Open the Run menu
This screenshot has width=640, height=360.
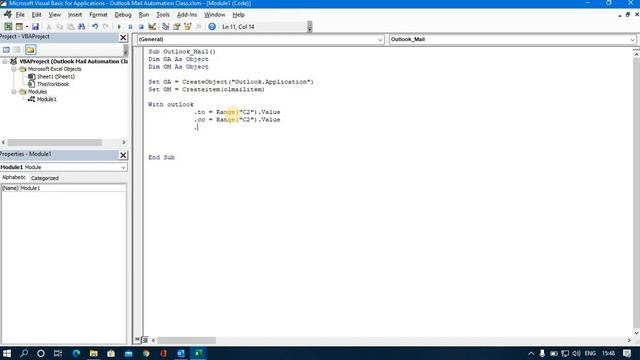point(144,15)
